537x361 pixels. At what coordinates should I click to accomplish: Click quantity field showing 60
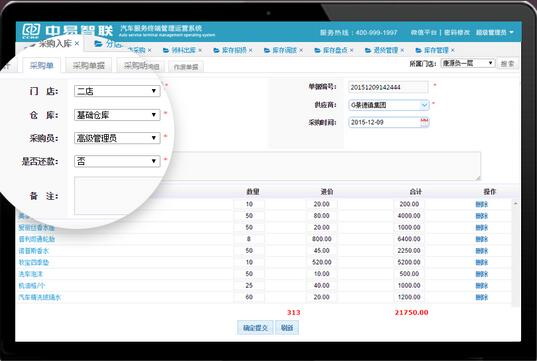[249, 297]
